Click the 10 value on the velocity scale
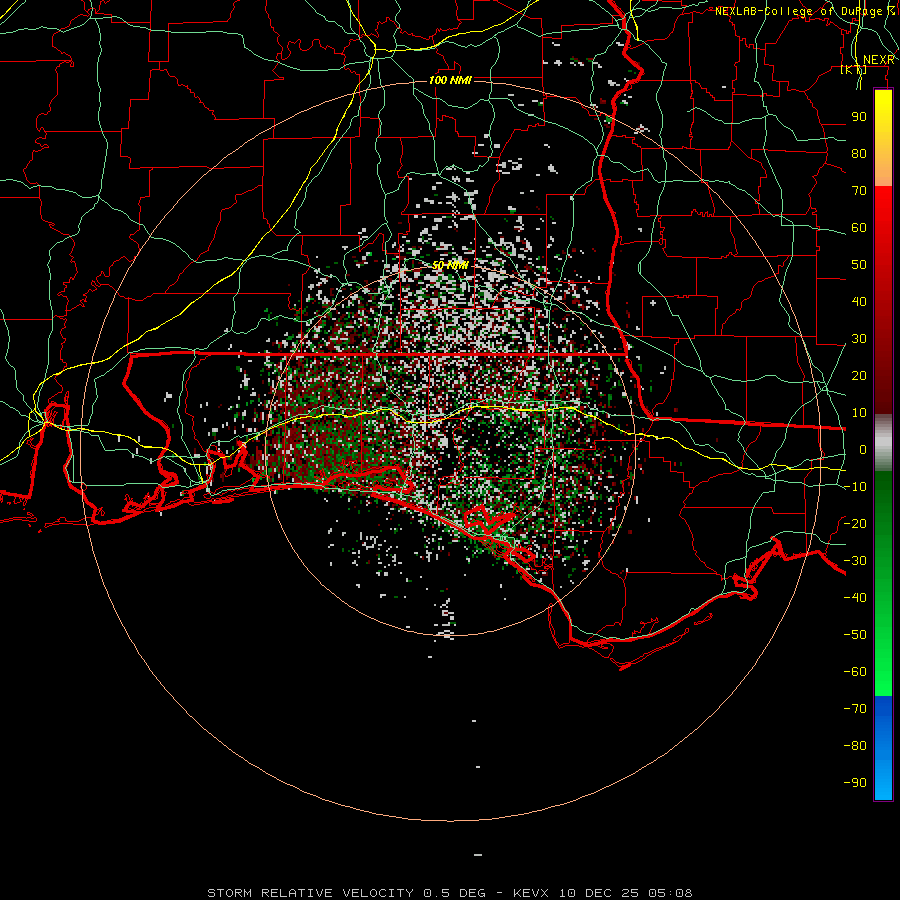The height and width of the screenshot is (900, 900). point(859,413)
